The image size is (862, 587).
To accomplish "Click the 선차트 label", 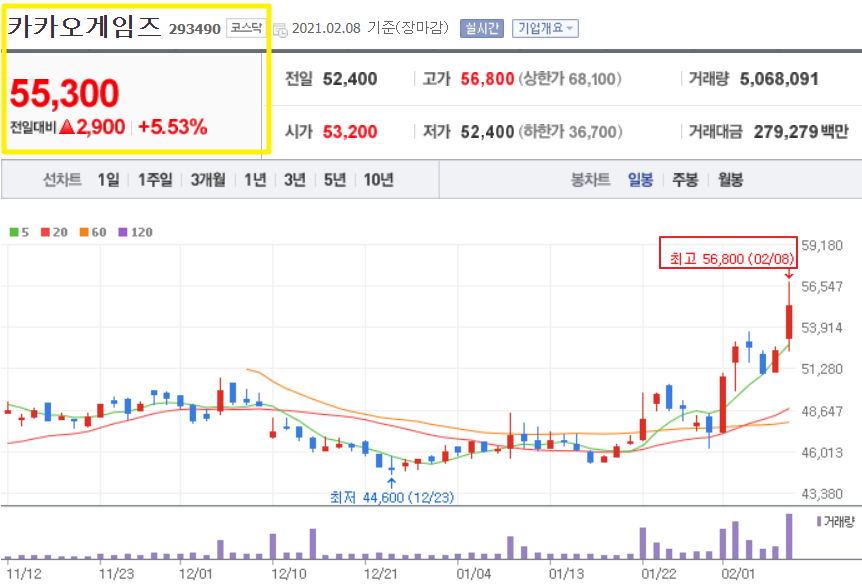I will pyautogui.click(x=62, y=180).
